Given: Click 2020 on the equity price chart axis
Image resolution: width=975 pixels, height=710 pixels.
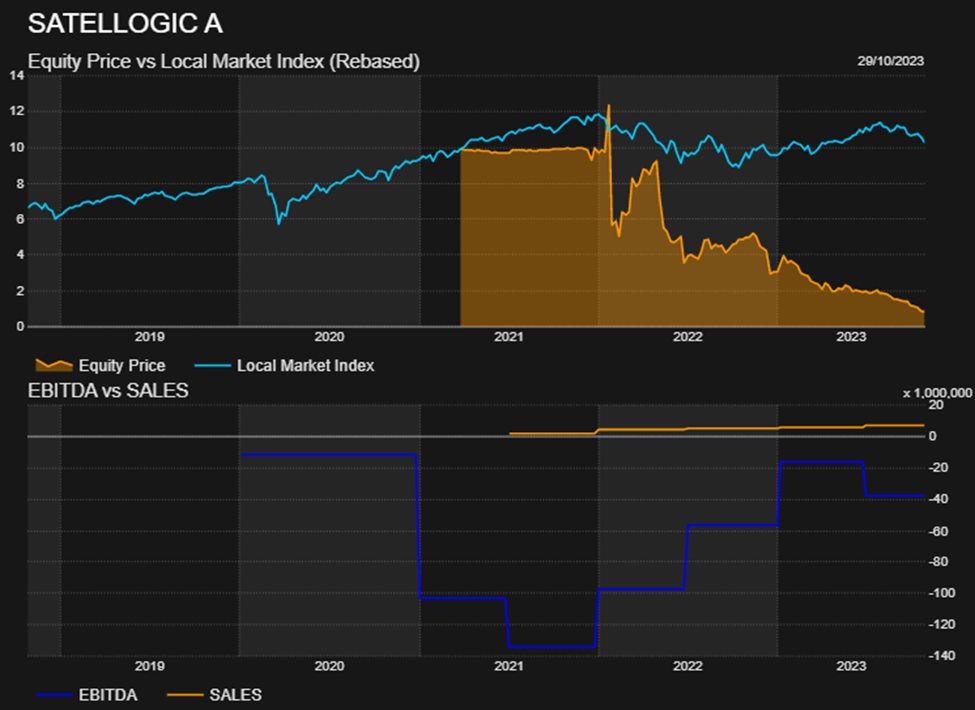Looking at the screenshot, I should click(x=329, y=337).
